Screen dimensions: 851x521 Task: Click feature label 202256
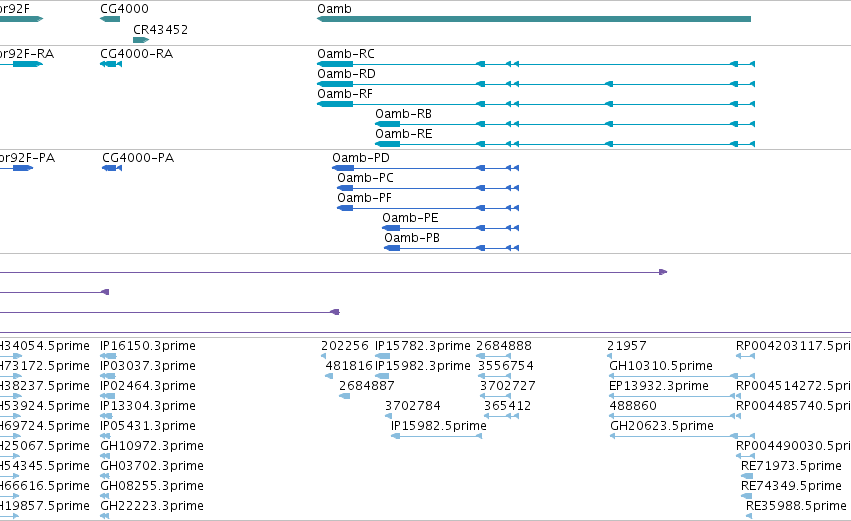pos(345,346)
